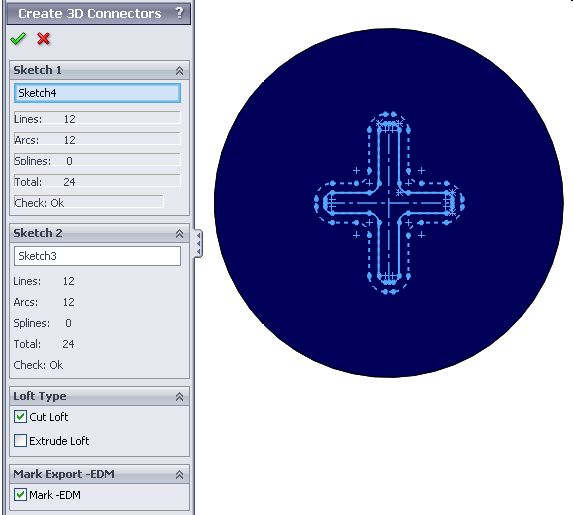Click the Lines: 12 field in Sketch 1
573x515 pixels.
click(97, 118)
